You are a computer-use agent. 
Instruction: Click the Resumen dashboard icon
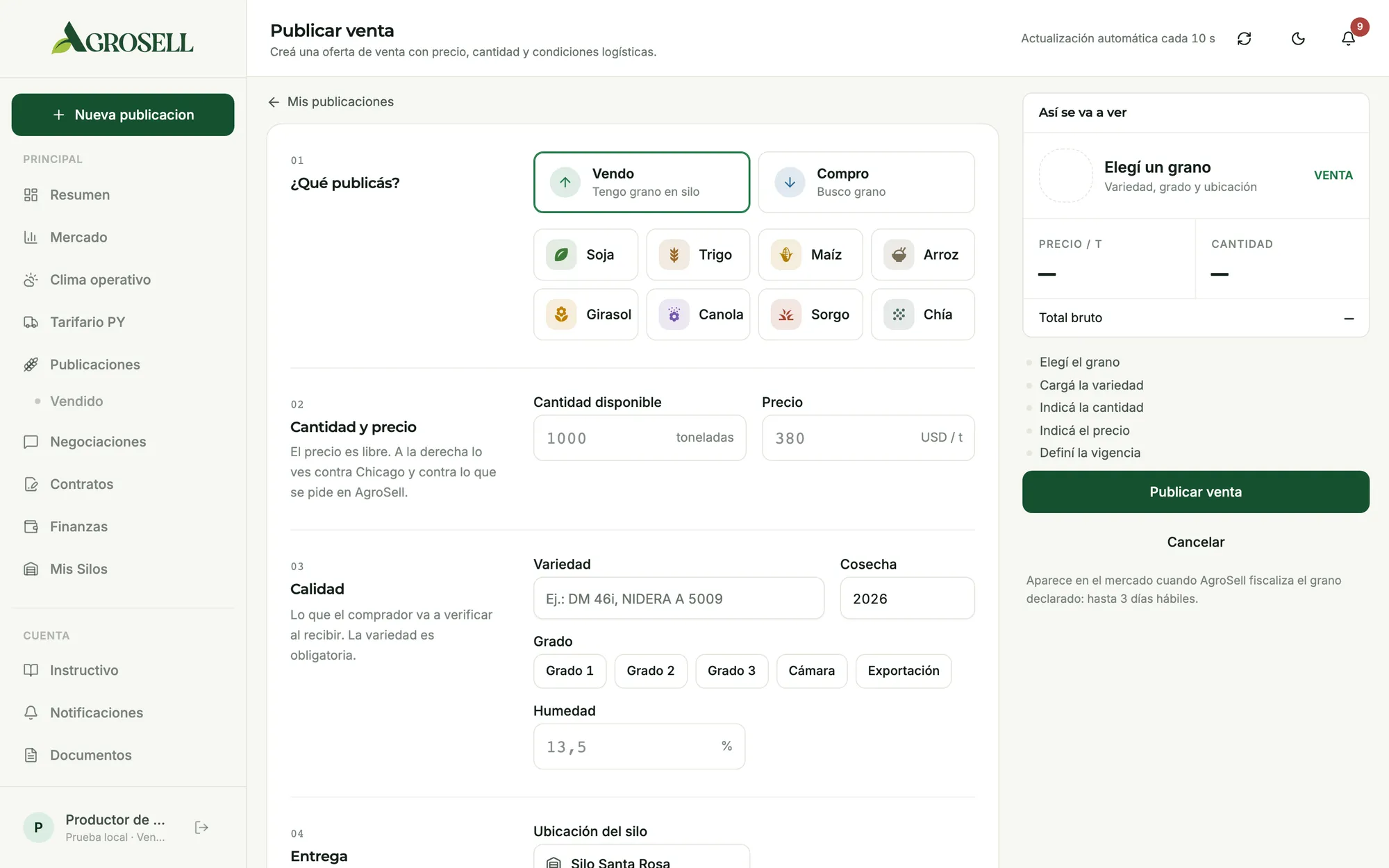[31, 195]
